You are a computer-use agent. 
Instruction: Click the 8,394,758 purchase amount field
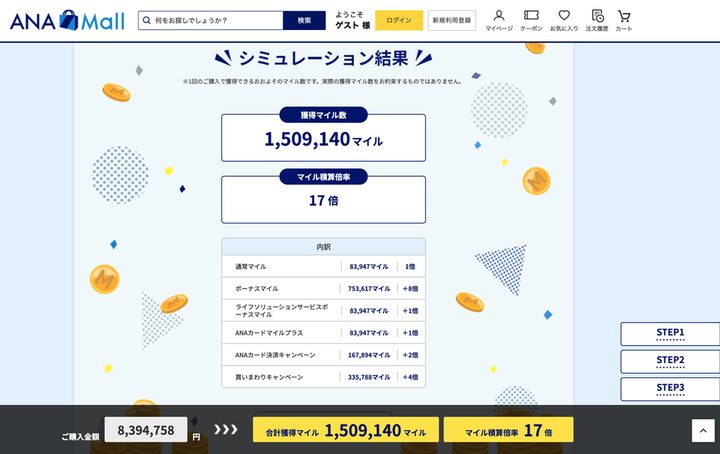[x=146, y=430]
